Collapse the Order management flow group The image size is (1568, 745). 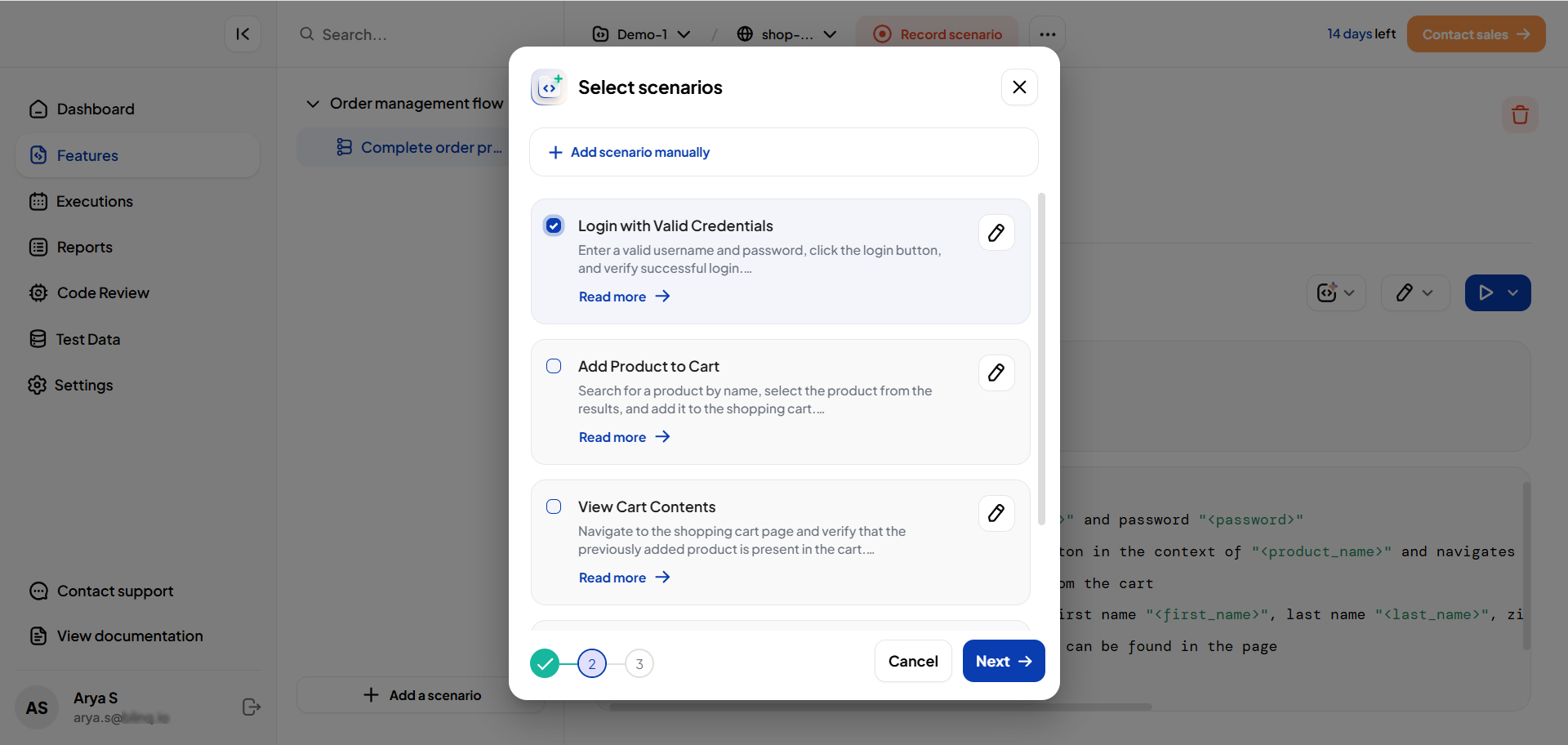[313, 104]
